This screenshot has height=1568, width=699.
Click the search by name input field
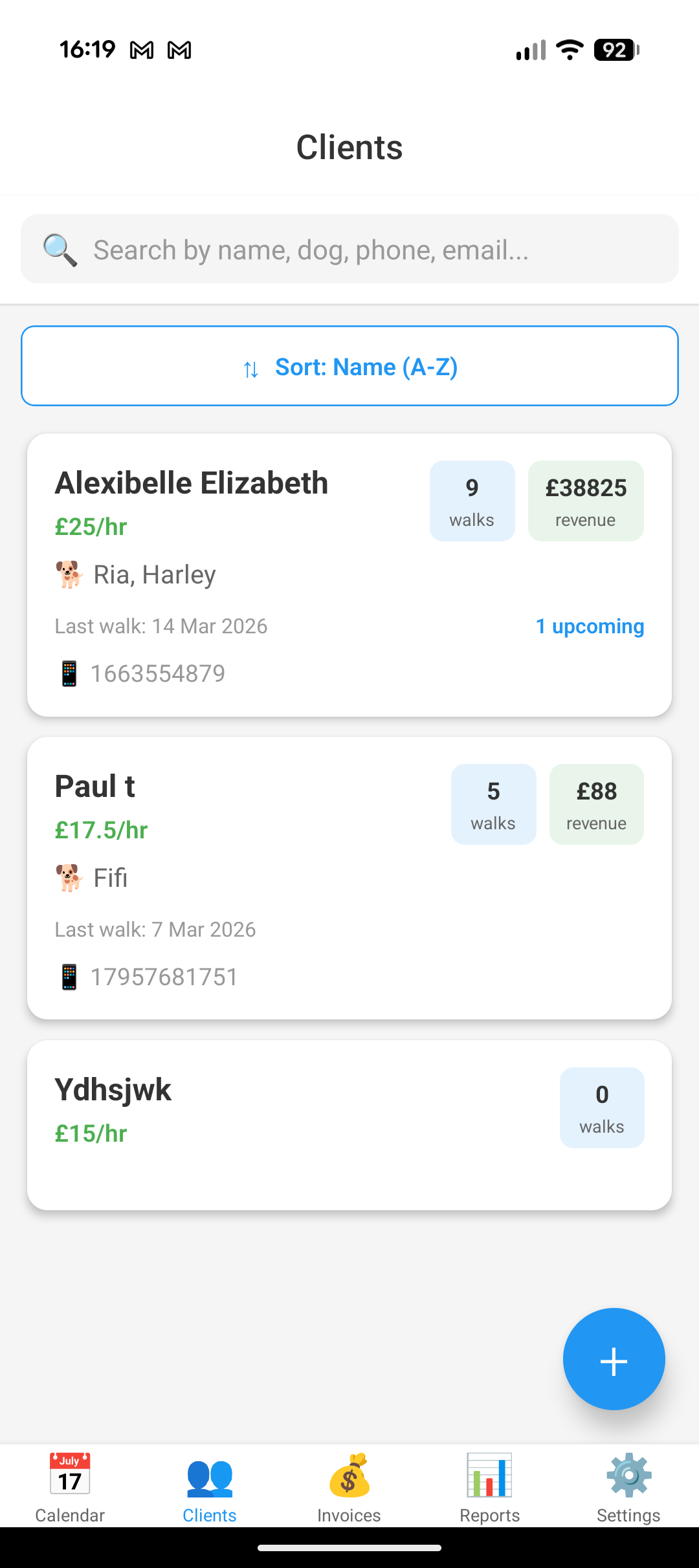click(x=375, y=250)
